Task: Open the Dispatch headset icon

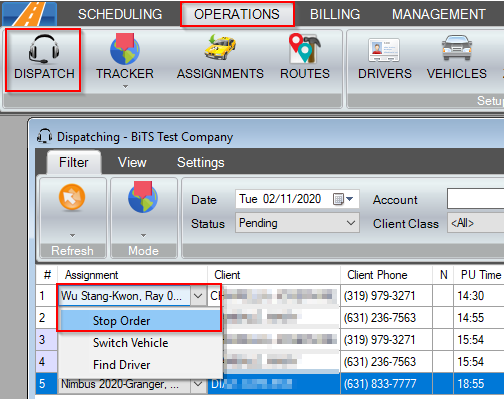Action: 44,50
